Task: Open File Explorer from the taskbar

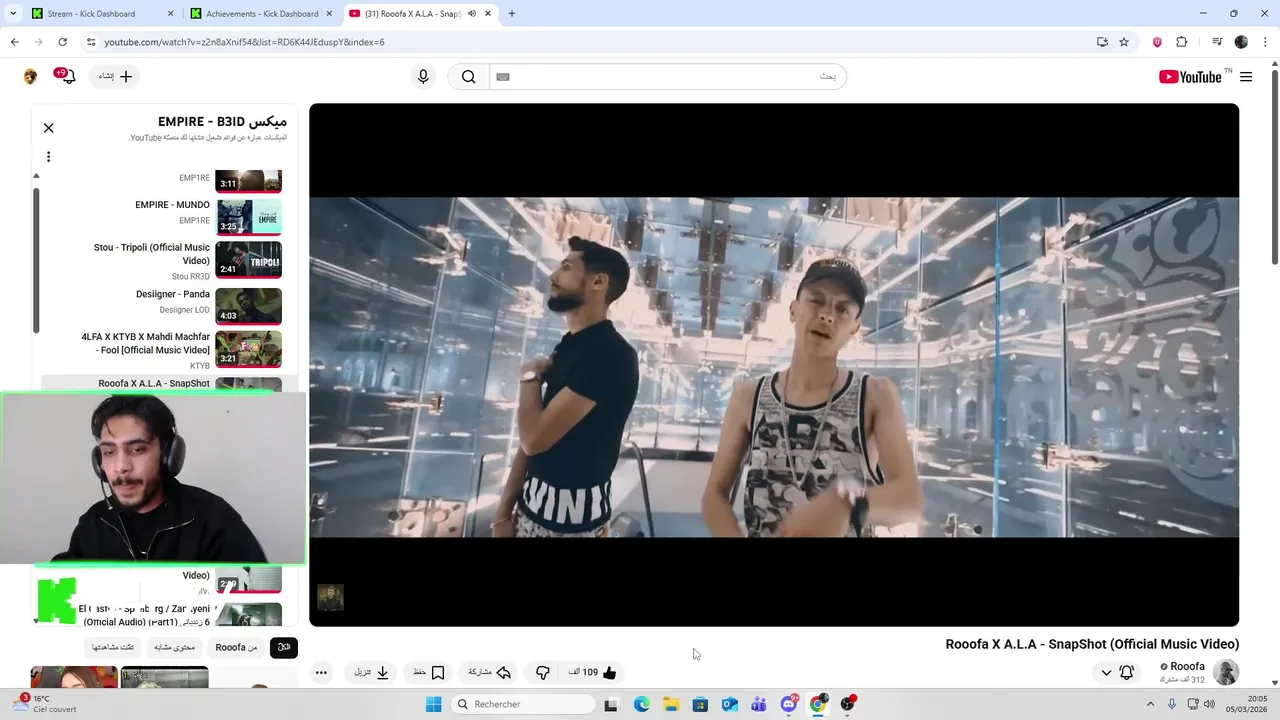Action: 671,704
